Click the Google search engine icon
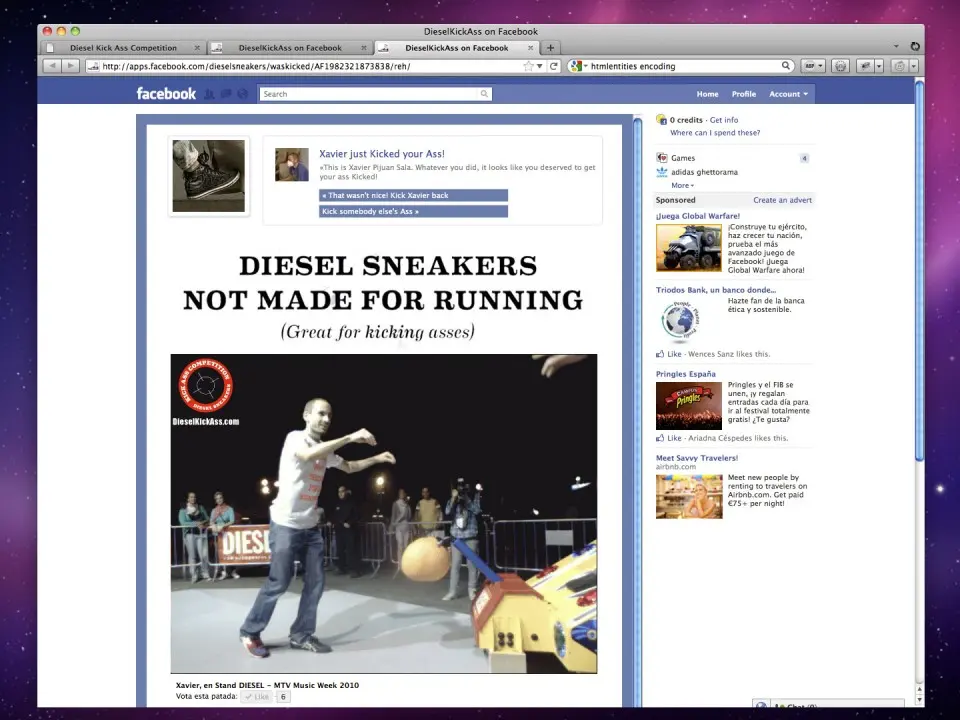Image resolution: width=960 pixels, height=720 pixels. pyautogui.click(x=575, y=66)
